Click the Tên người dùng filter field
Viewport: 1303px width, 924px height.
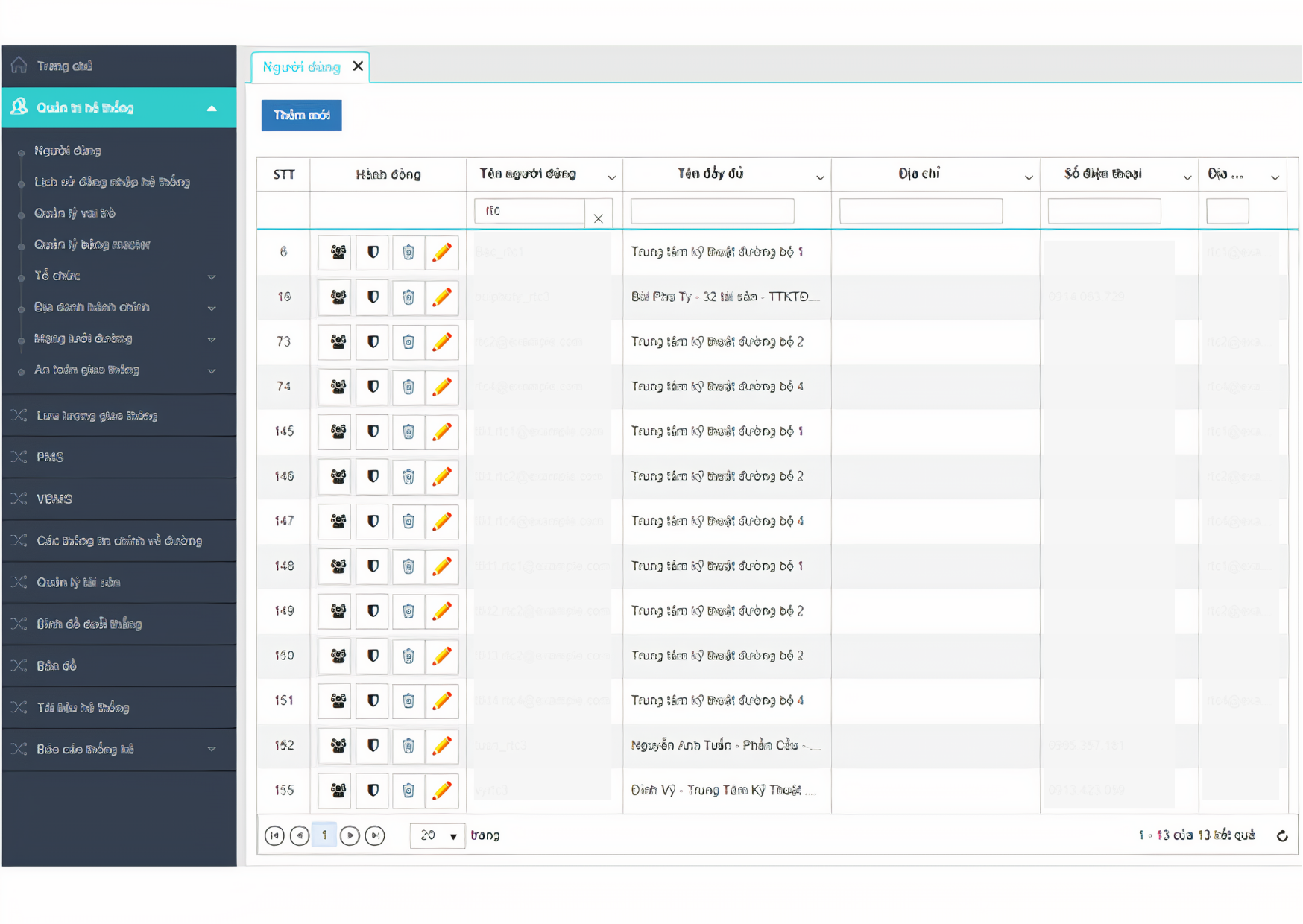(529, 211)
